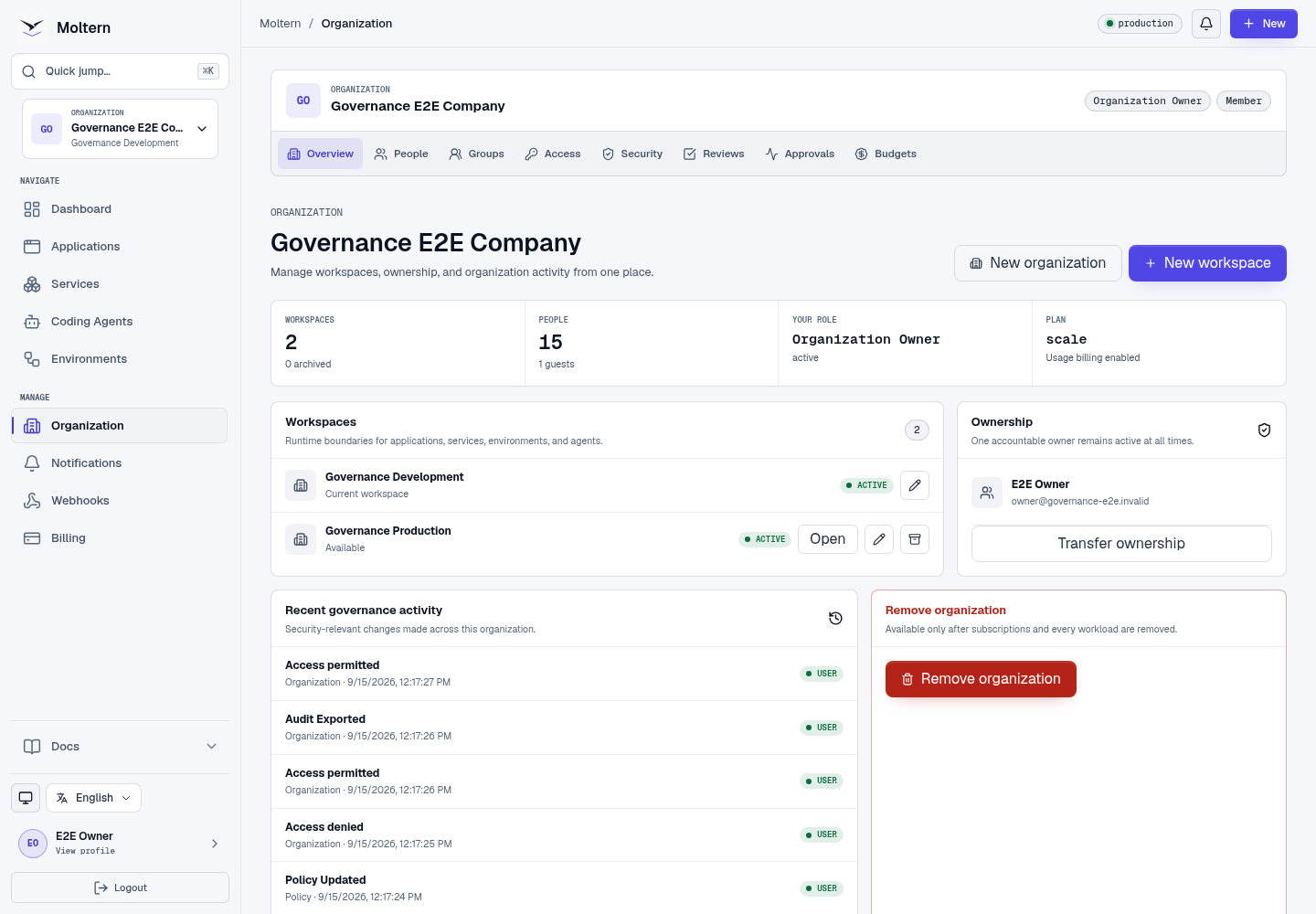Open the Access tab
Screen dimensions: 1316x914
click(x=553, y=154)
